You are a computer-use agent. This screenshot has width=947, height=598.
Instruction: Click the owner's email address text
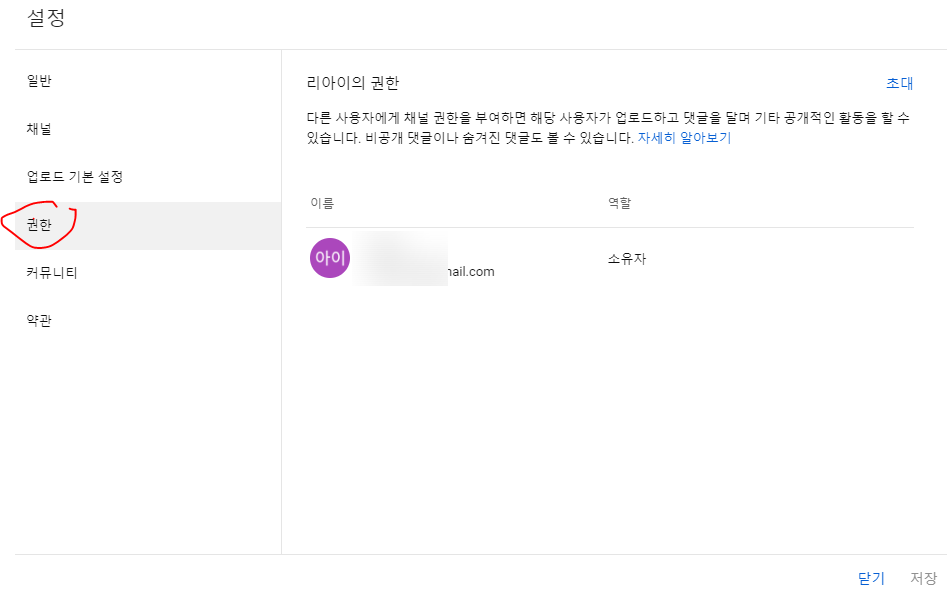[471, 272]
